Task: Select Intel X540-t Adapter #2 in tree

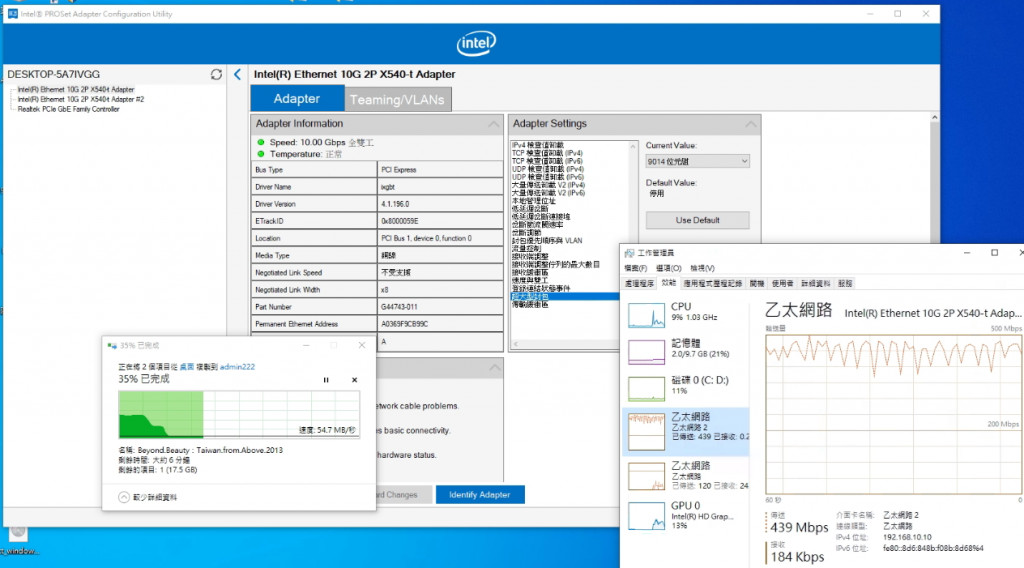Action: click(80, 99)
